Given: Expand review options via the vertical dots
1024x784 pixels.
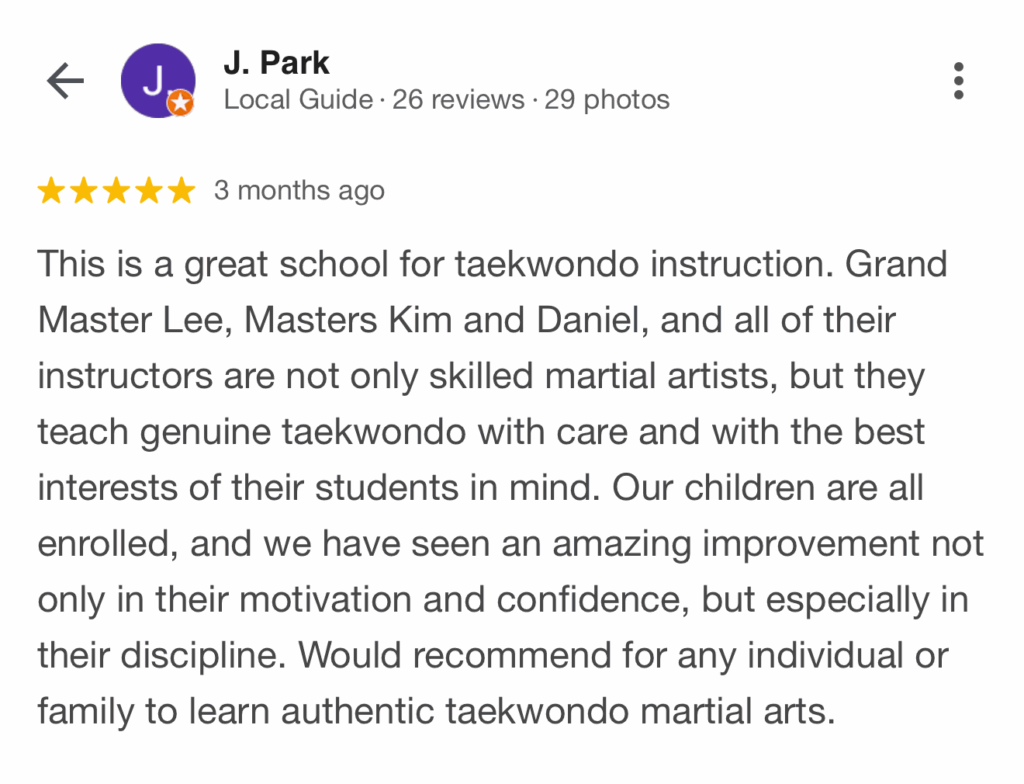Looking at the screenshot, I should (957, 81).
